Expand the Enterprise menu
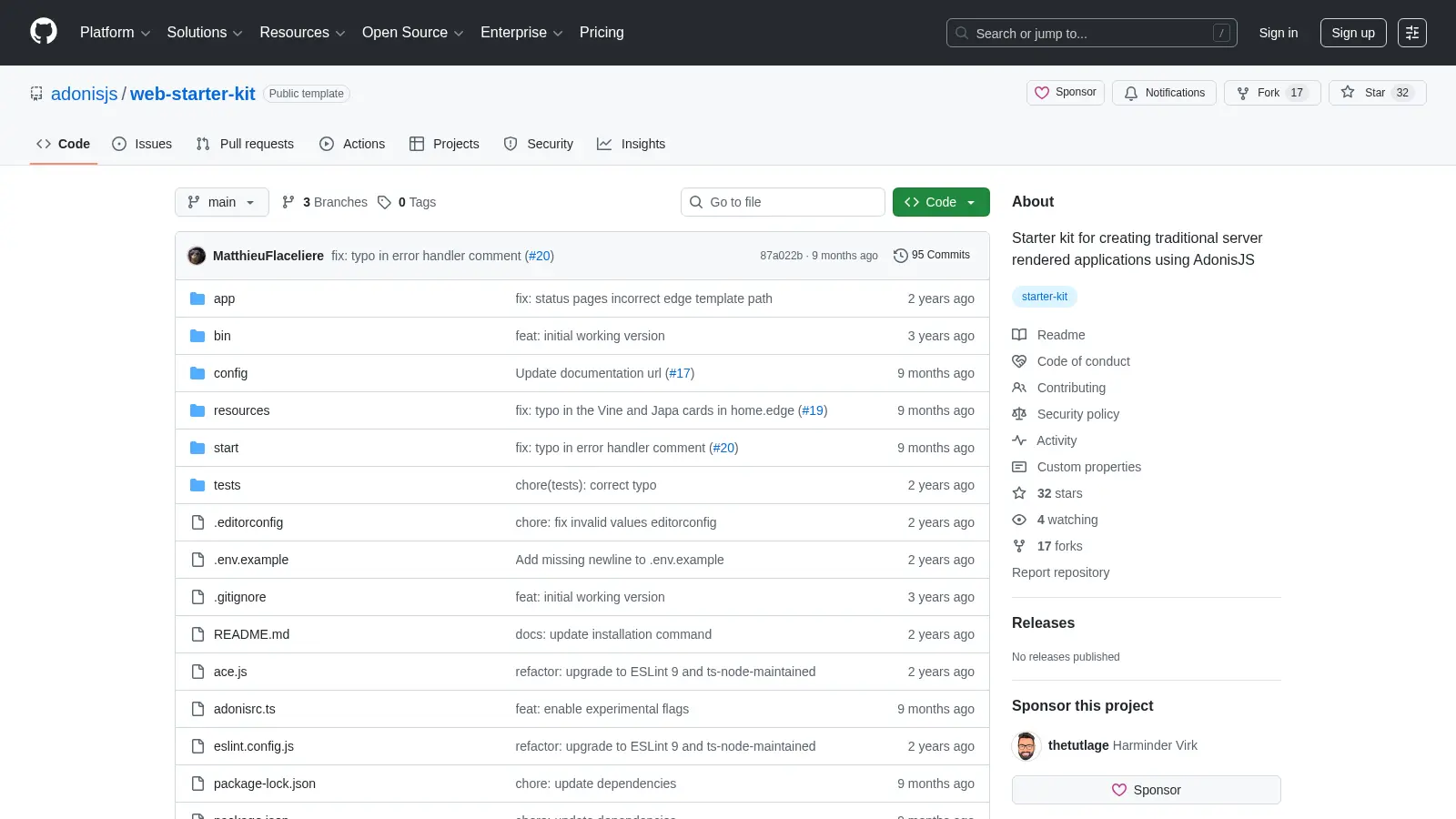 [x=521, y=32]
